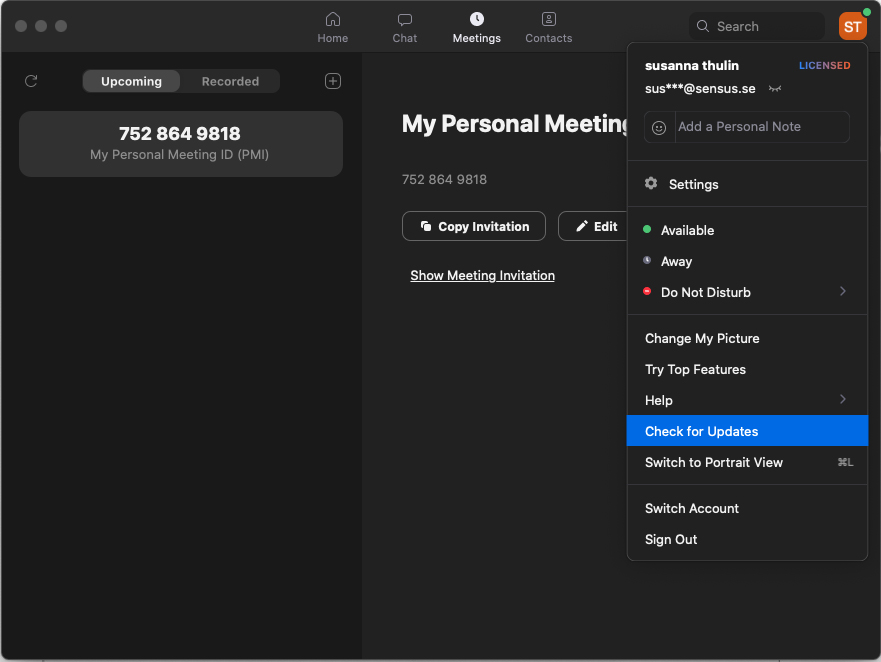881x662 pixels.
Task: Click the sus***@sensus.se email text
Action: 700,89
